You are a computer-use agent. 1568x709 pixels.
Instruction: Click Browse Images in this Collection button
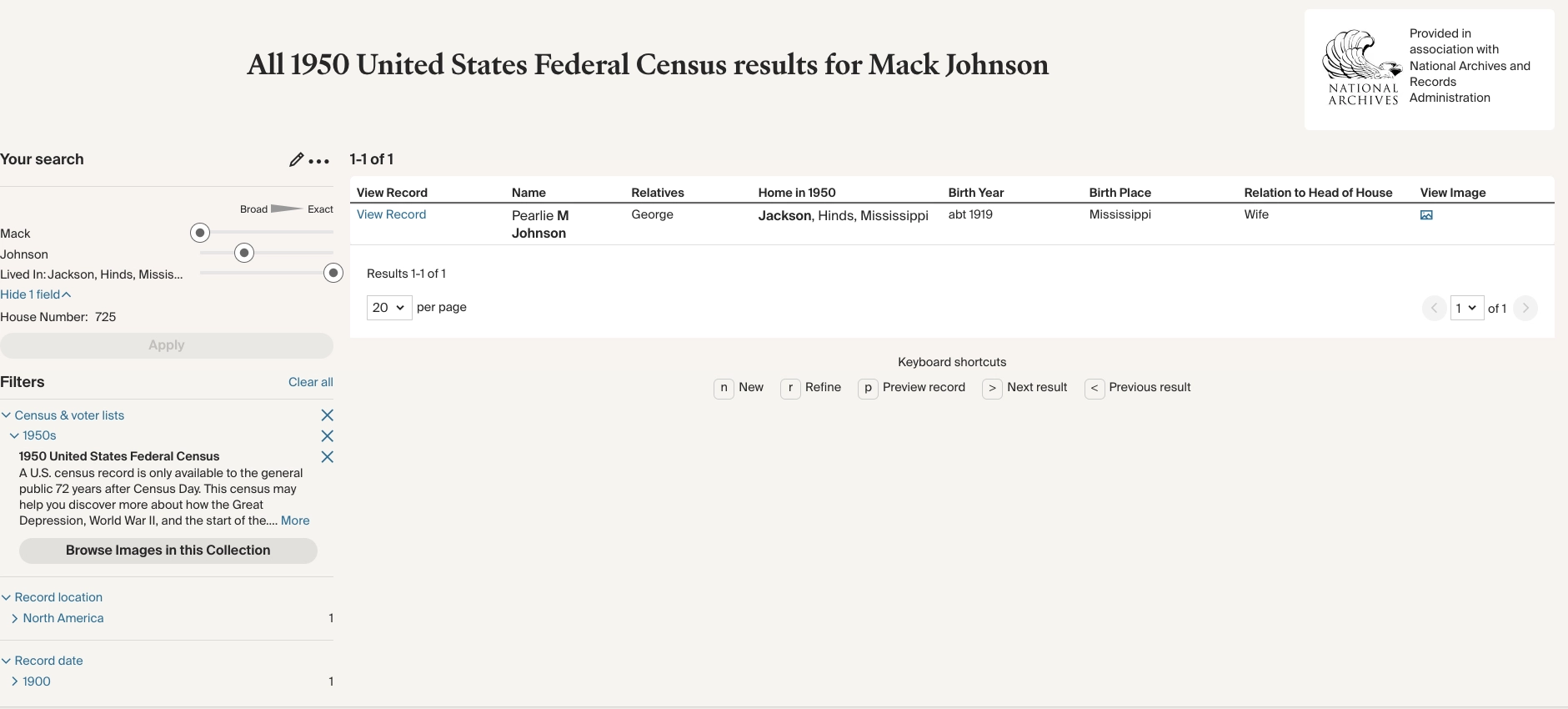[x=168, y=551]
